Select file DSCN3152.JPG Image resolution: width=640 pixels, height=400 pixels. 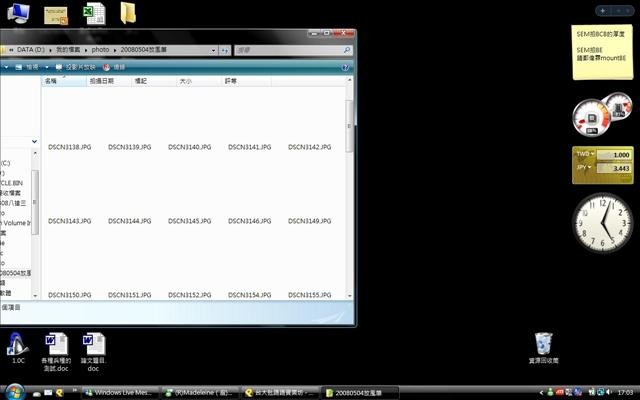click(x=189, y=295)
